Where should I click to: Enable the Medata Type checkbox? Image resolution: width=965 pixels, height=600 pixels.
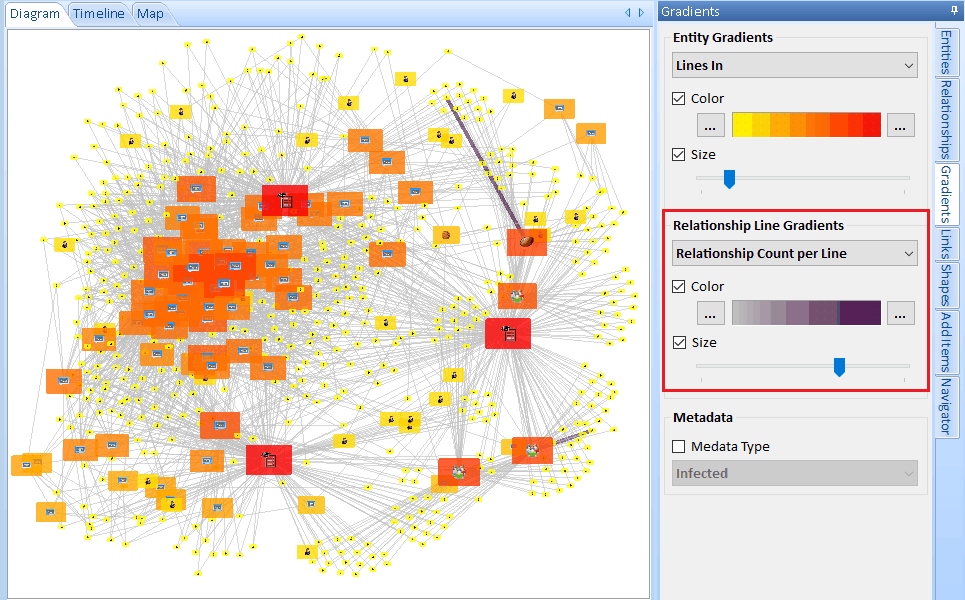[679, 447]
